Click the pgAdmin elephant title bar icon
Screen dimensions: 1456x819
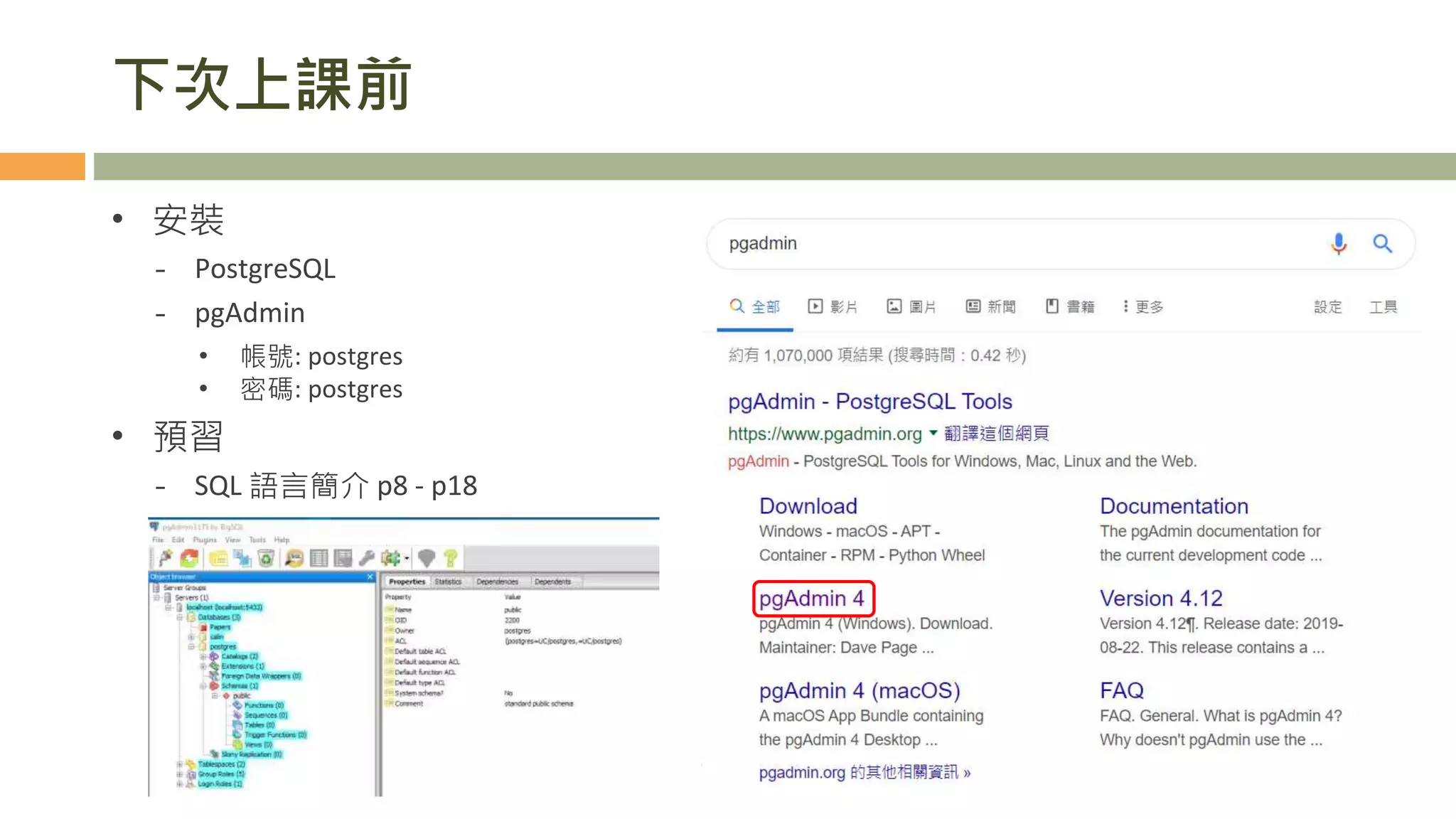pos(154,527)
